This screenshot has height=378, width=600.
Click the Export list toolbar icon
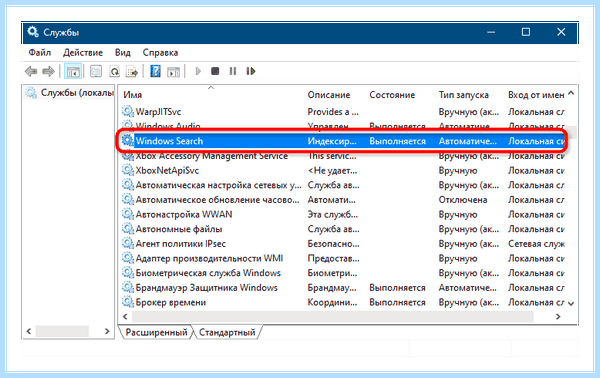pos(132,71)
